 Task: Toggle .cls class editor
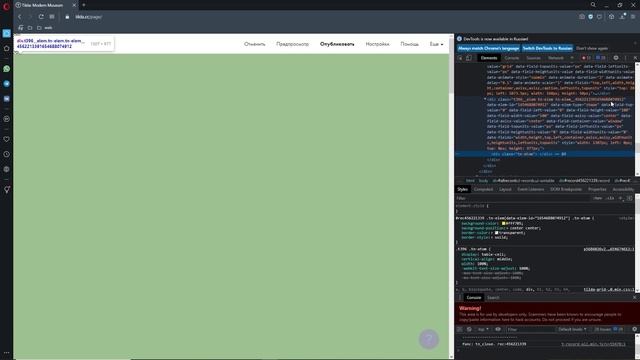pyautogui.click(x=610, y=198)
